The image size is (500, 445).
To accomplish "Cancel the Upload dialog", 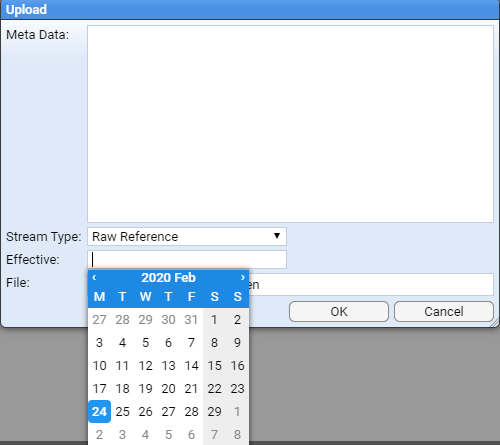I will click(444, 312).
